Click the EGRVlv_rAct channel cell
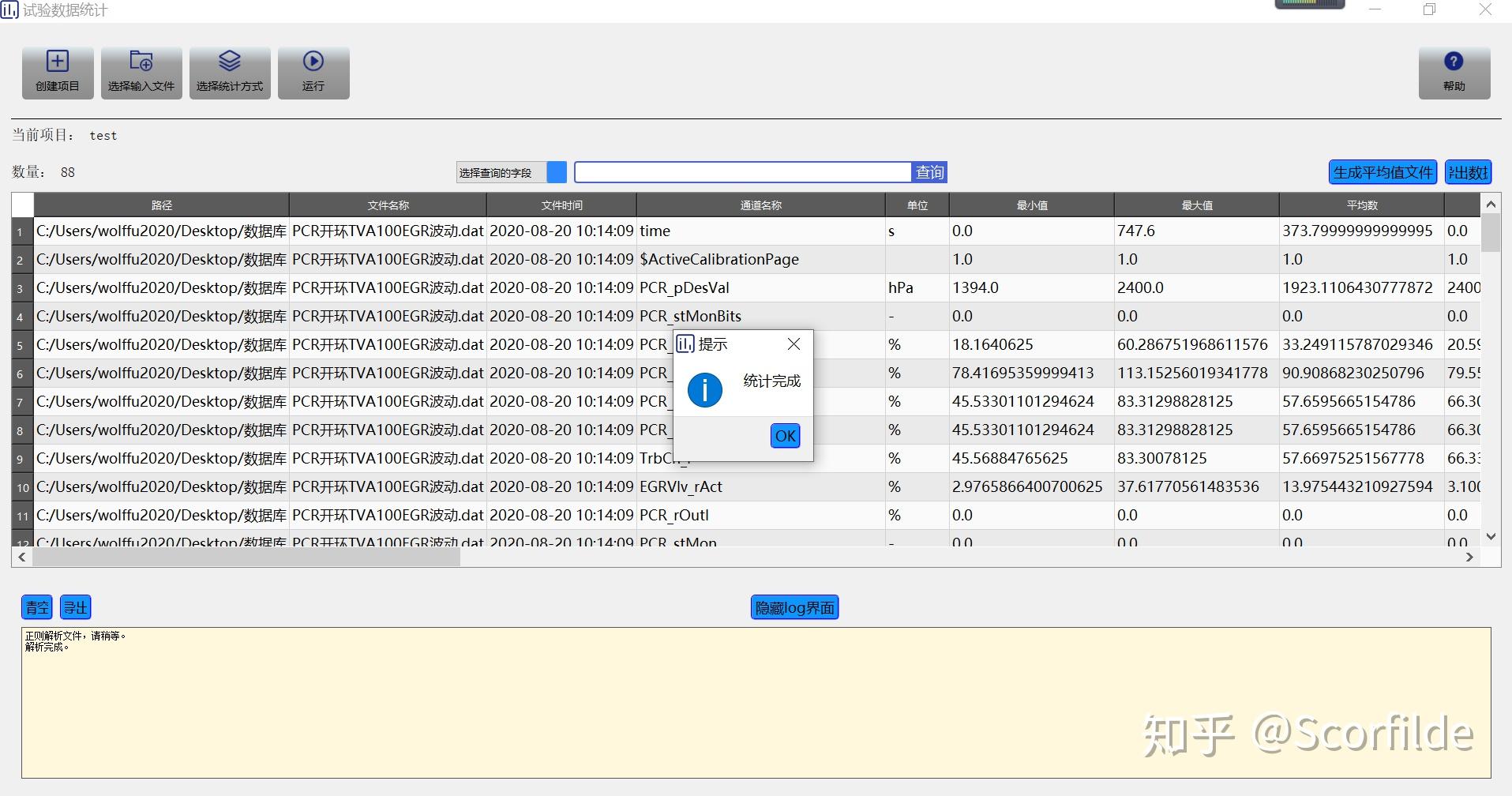 coord(761,487)
